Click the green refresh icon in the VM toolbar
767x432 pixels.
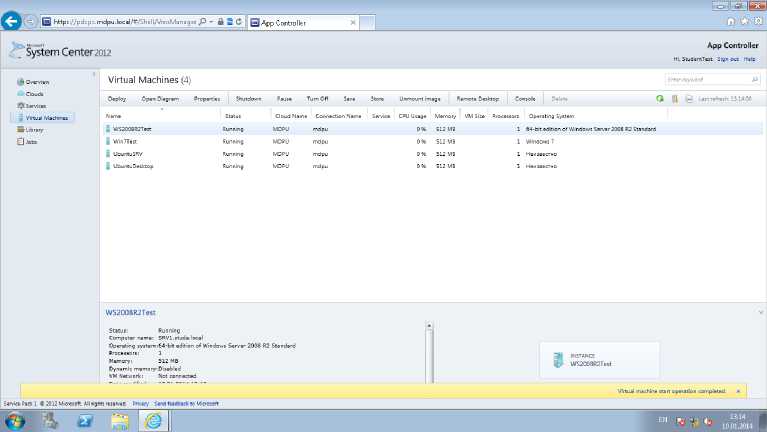click(660, 99)
